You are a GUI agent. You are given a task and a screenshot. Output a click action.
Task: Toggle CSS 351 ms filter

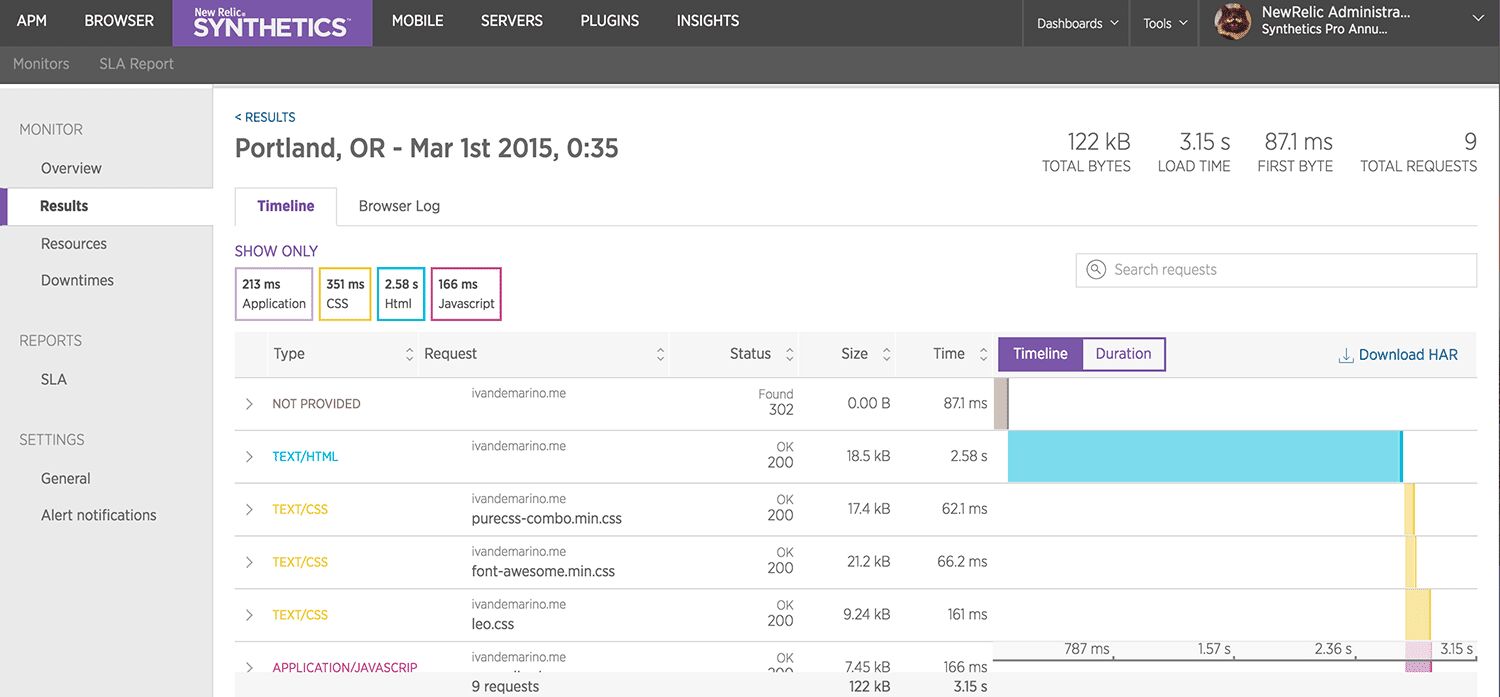[x=345, y=294]
